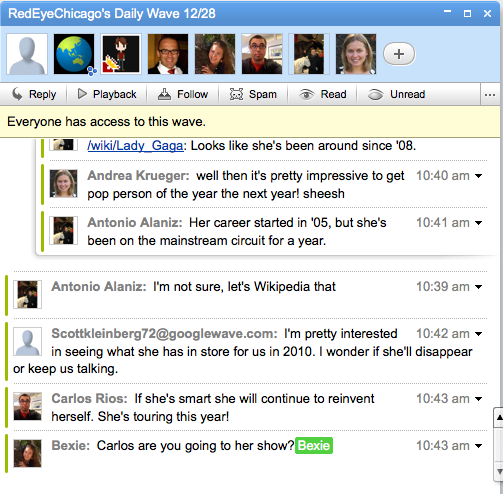
Task: Add a participant with the plus button
Action: point(399,54)
